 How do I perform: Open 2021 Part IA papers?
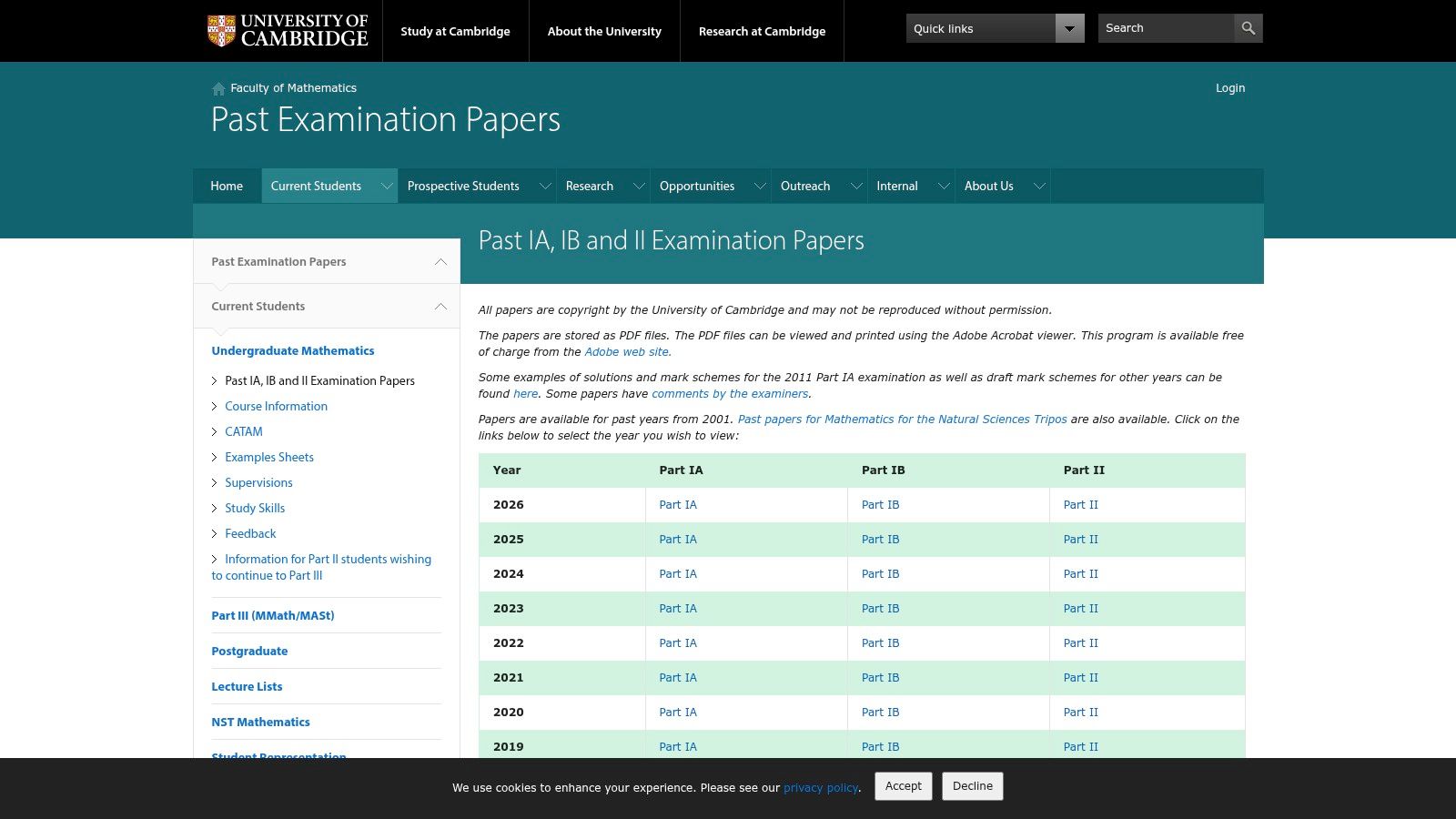(x=678, y=678)
